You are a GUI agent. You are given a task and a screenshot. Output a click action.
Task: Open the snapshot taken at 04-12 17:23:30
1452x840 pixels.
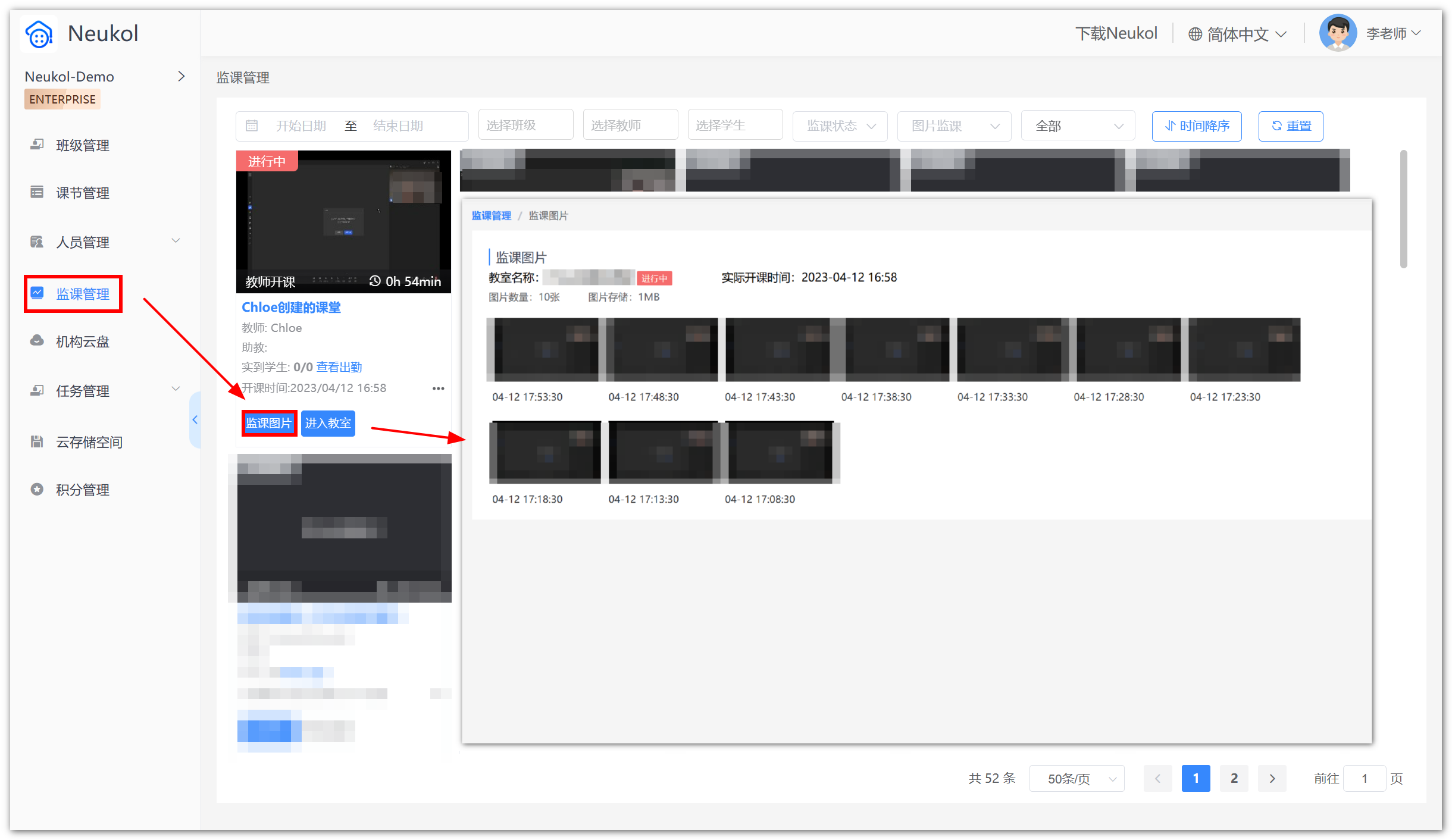click(1244, 350)
